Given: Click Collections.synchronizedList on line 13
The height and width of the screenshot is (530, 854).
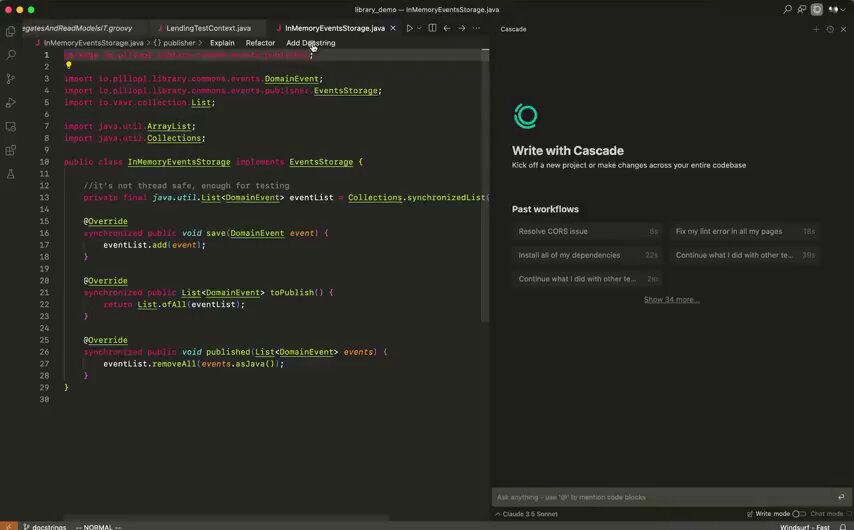Looking at the screenshot, I should 416,197.
